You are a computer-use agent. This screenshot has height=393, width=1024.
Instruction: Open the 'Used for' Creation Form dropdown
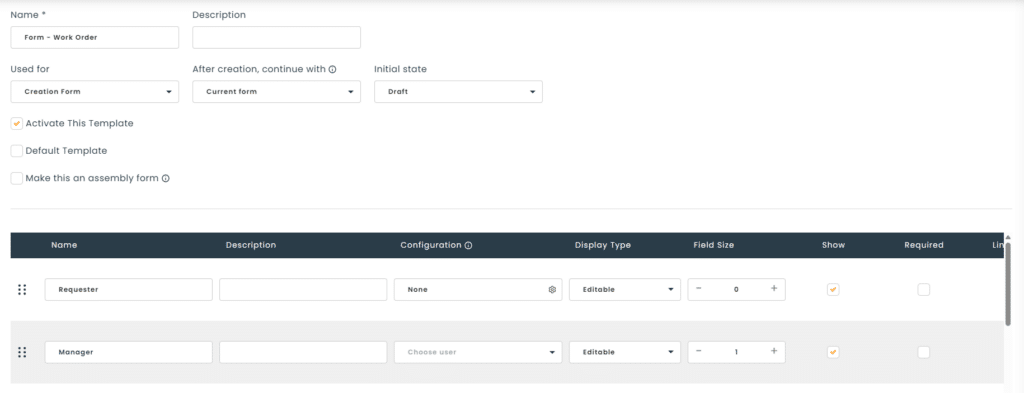pyautogui.click(x=95, y=91)
